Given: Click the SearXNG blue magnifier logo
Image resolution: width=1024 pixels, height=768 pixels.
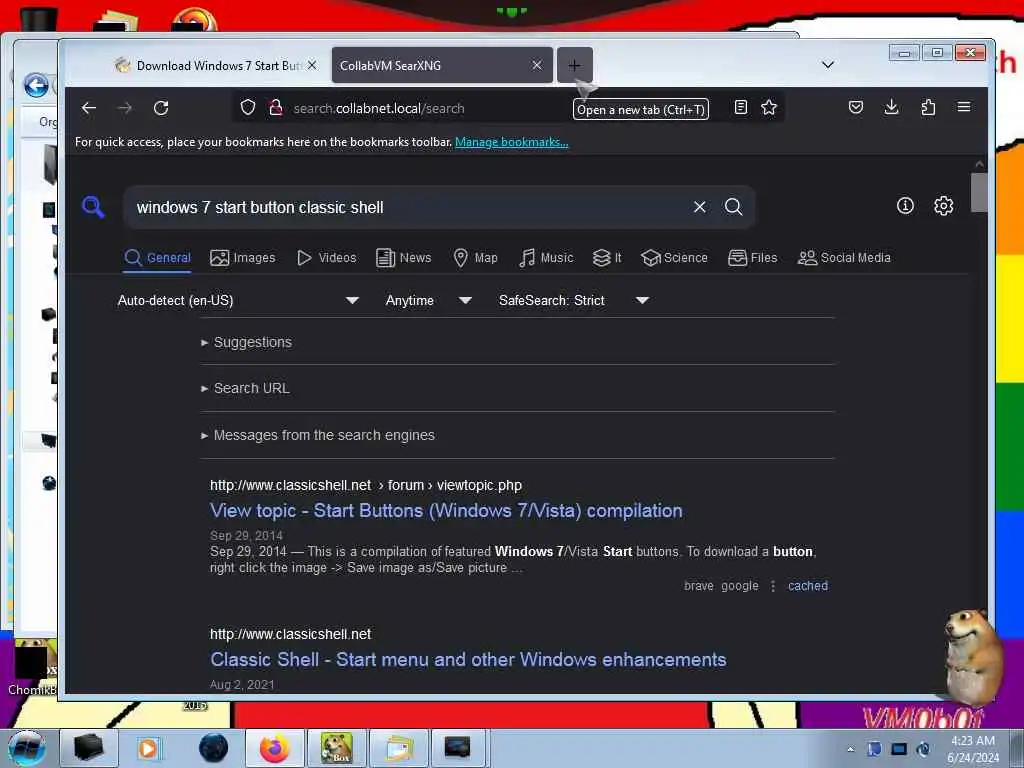Looking at the screenshot, I should click(93, 207).
